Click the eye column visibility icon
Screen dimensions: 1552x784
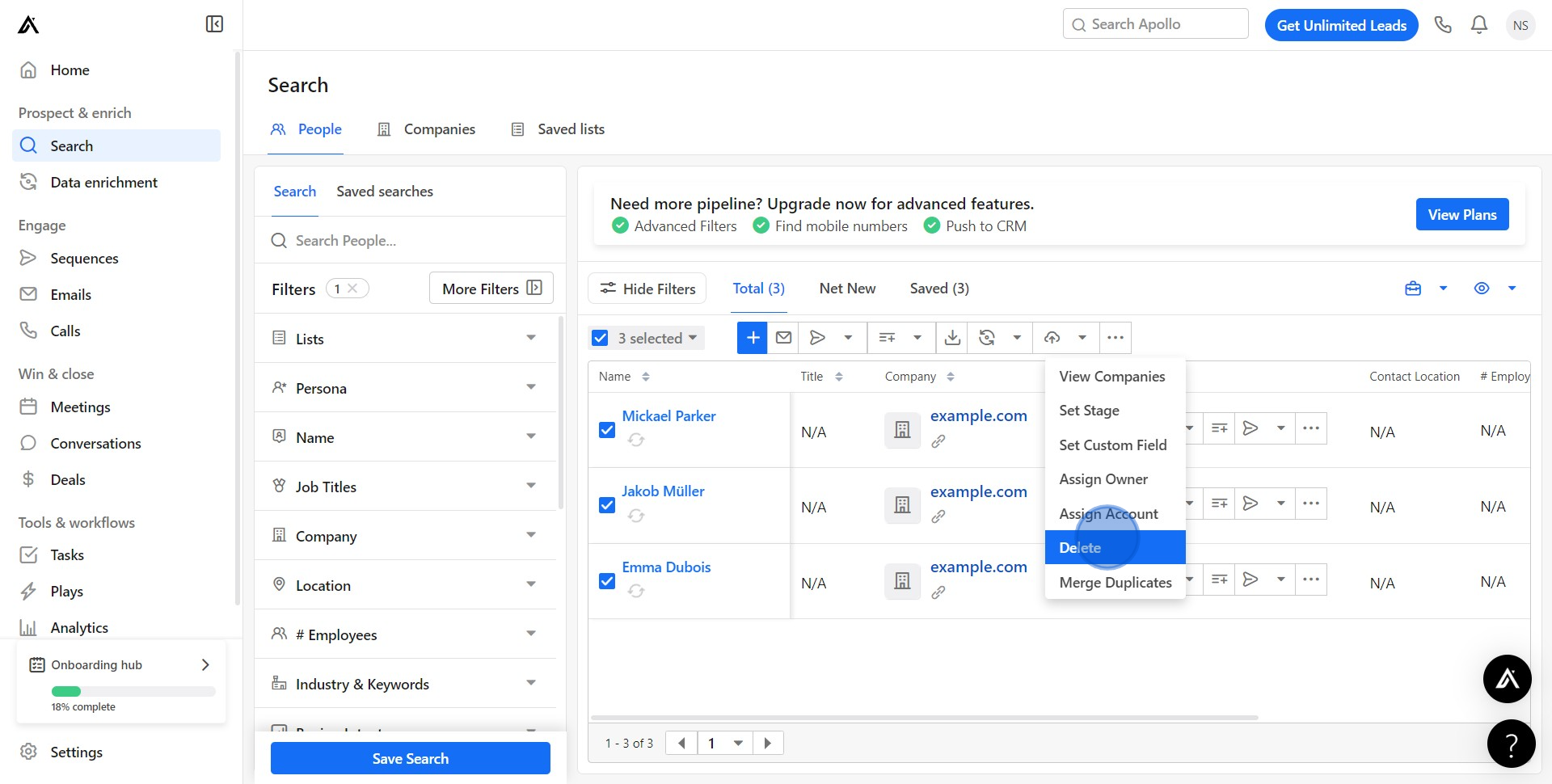click(x=1482, y=289)
